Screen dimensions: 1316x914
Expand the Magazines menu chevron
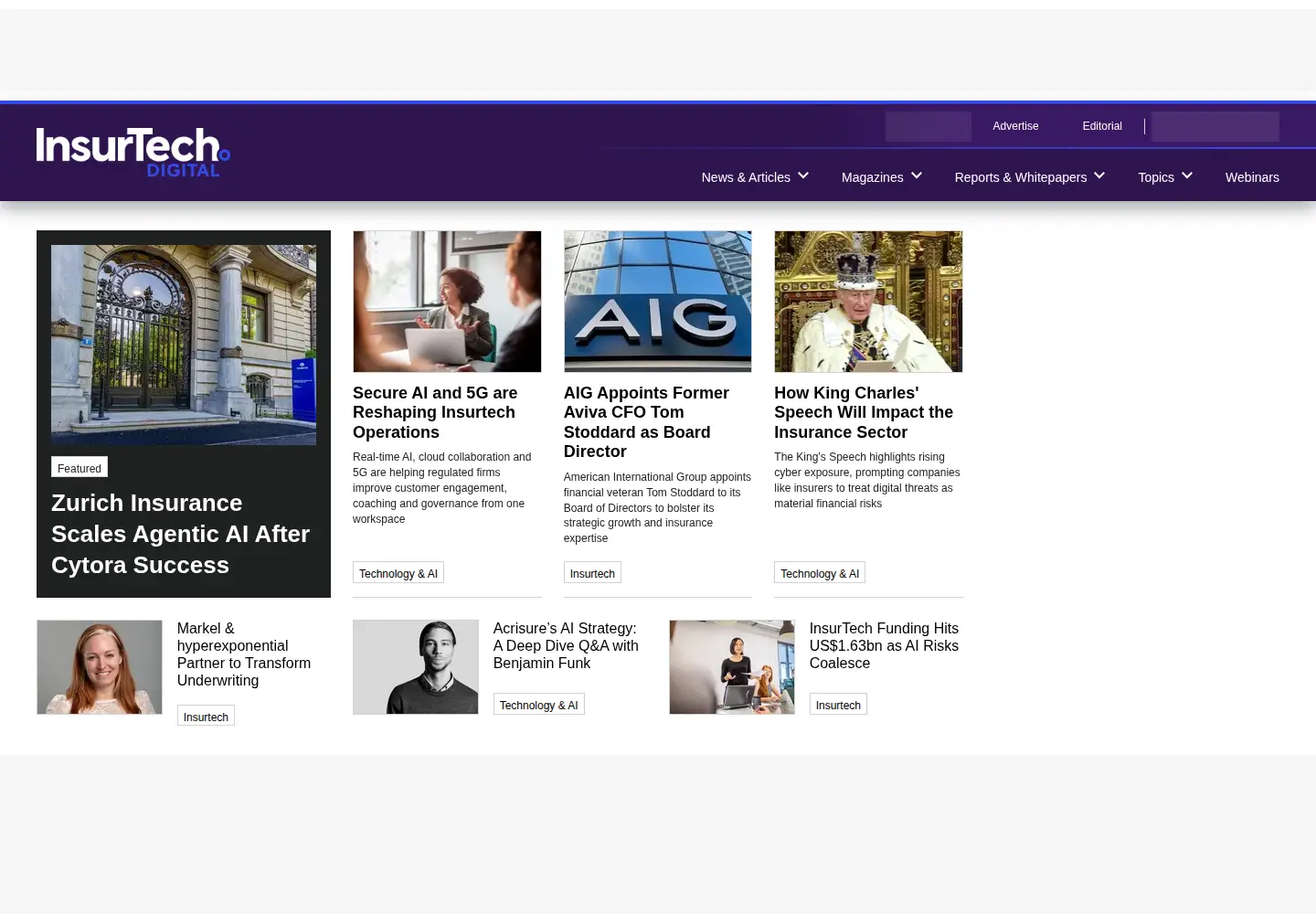coord(917,175)
